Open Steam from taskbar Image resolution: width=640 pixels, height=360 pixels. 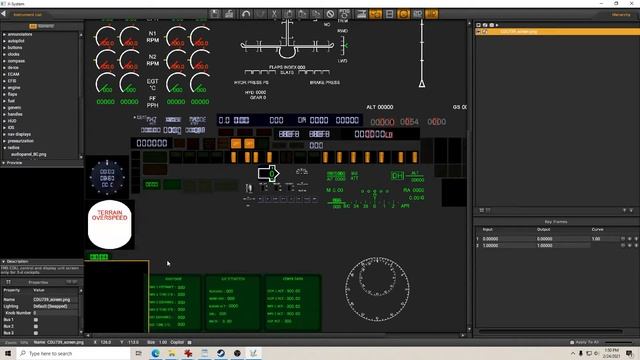221,353
